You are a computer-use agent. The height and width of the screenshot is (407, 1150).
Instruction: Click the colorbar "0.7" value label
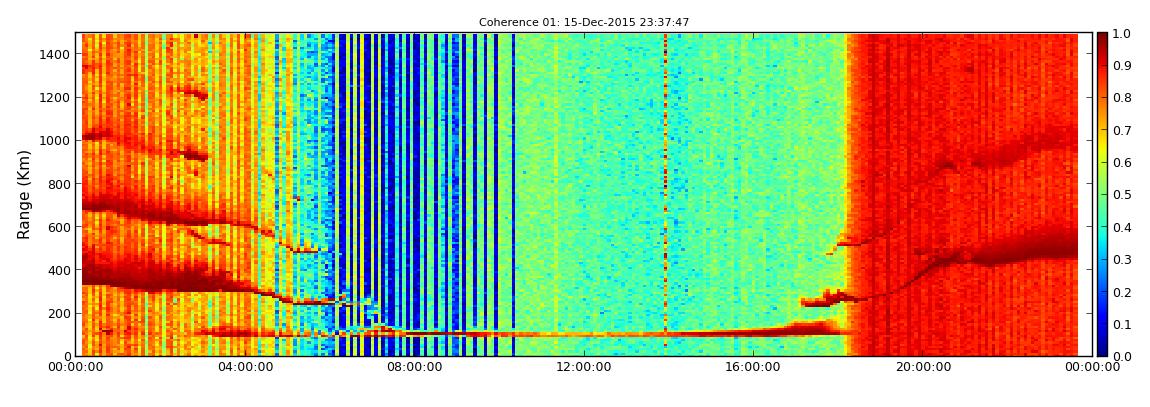(1123, 131)
